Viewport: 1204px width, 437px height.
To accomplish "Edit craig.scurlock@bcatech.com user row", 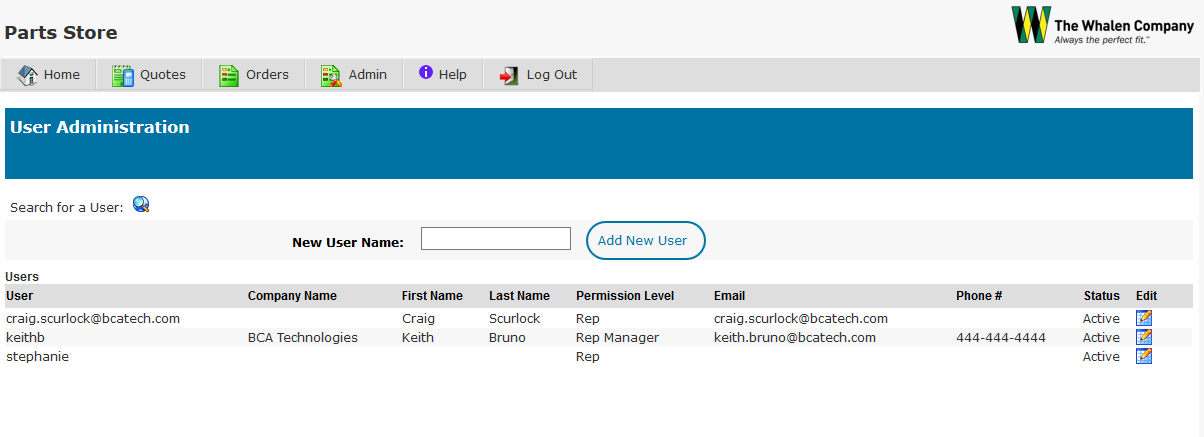I will point(1144,318).
